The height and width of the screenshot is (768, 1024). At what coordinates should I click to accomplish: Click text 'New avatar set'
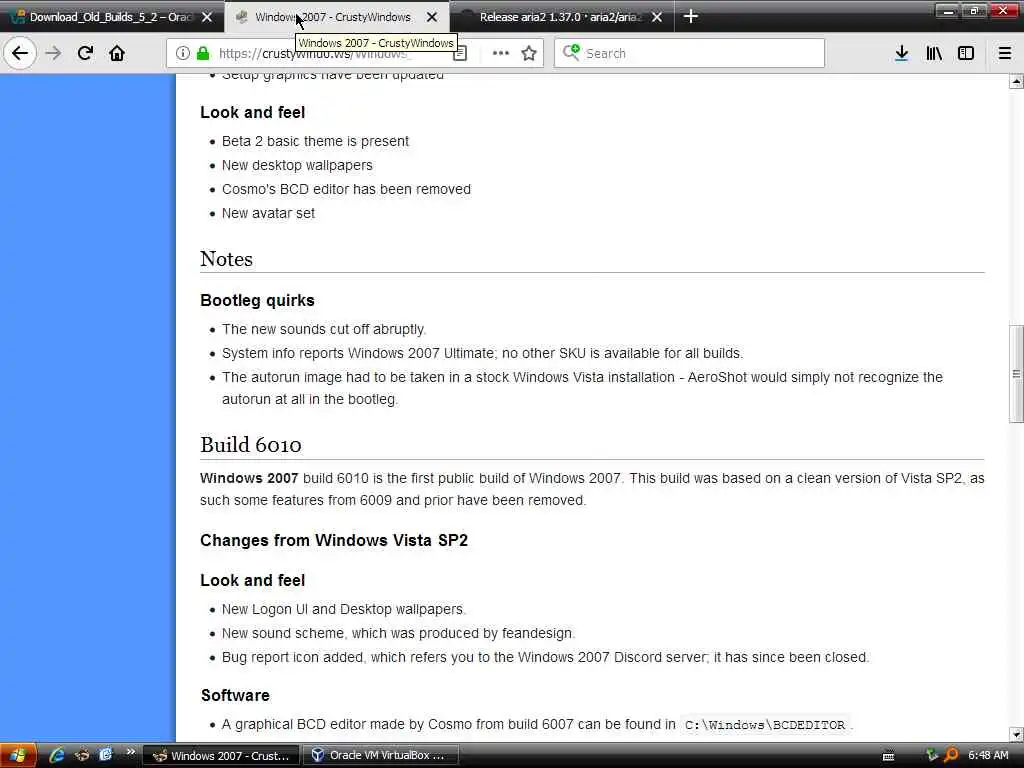point(268,213)
